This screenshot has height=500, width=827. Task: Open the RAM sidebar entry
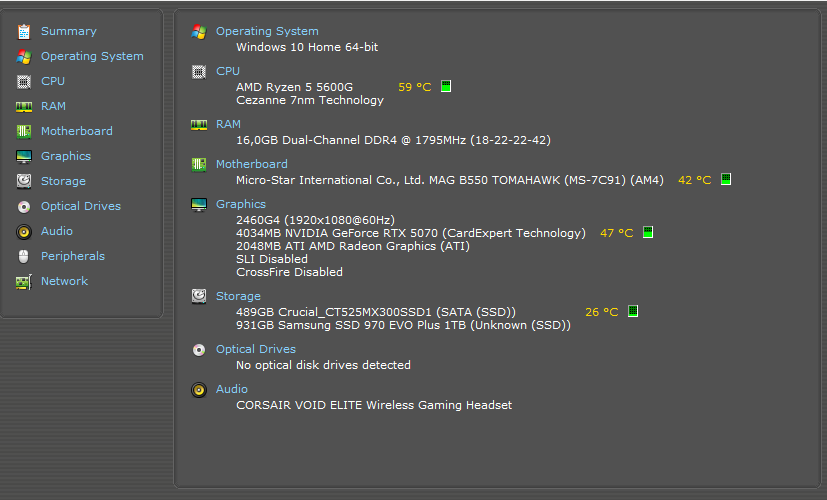pos(53,106)
